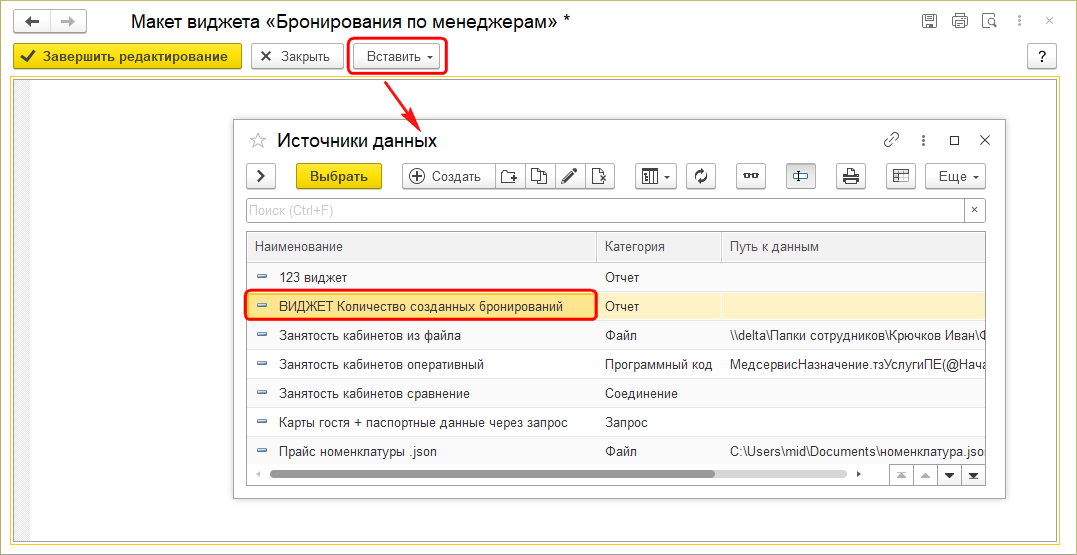Edit selected item with pencil icon
This screenshot has height=555, width=1077.
[x=569, y=176]
